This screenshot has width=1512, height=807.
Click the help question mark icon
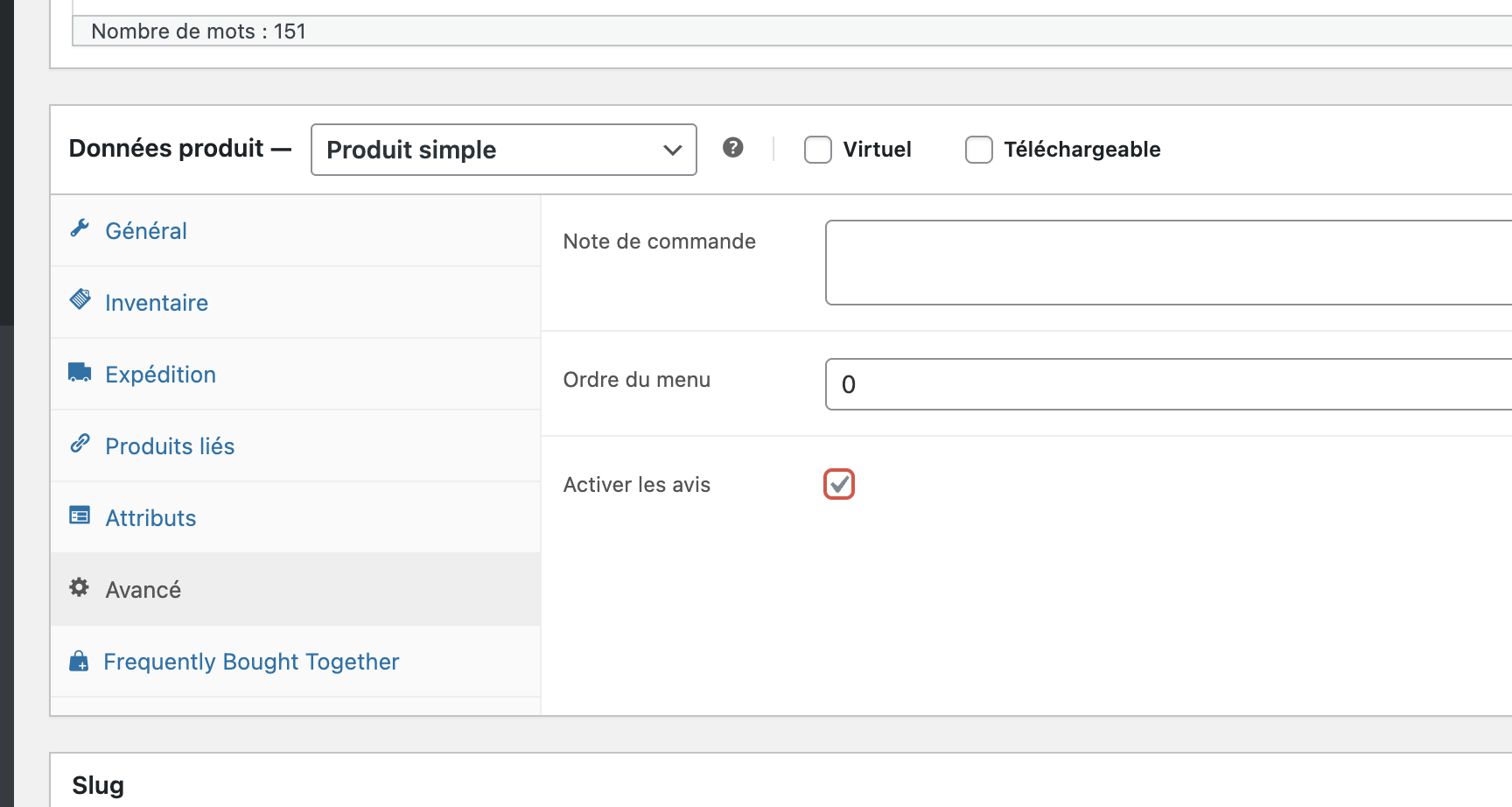[x=733, y=148]
